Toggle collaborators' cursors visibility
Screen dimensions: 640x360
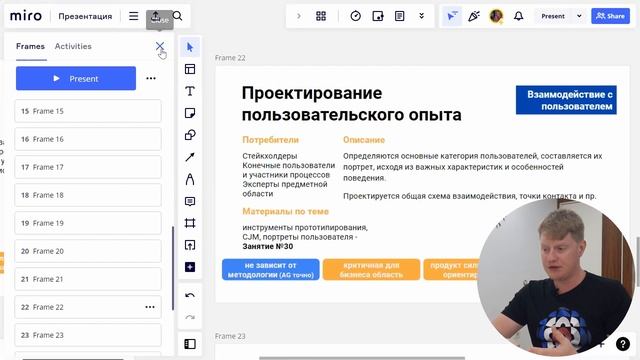pyautogui.click(x=452, y=16)
